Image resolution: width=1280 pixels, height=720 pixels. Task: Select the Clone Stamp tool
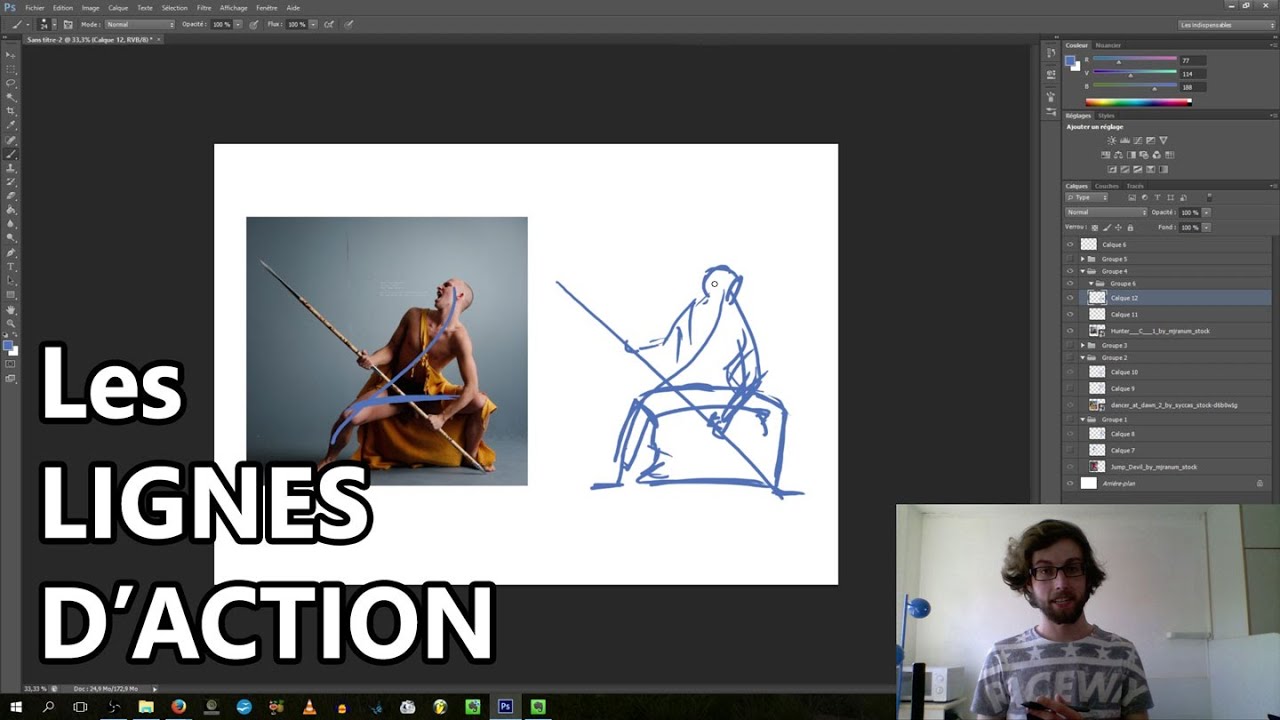click(11, 168)
